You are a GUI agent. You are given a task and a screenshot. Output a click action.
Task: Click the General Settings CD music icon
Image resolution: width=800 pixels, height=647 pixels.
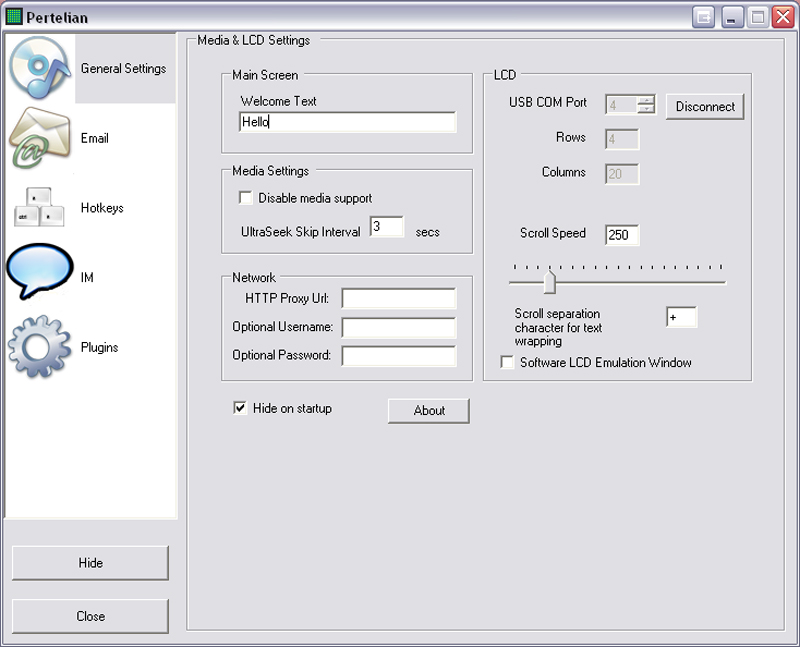tap(40, 68)
